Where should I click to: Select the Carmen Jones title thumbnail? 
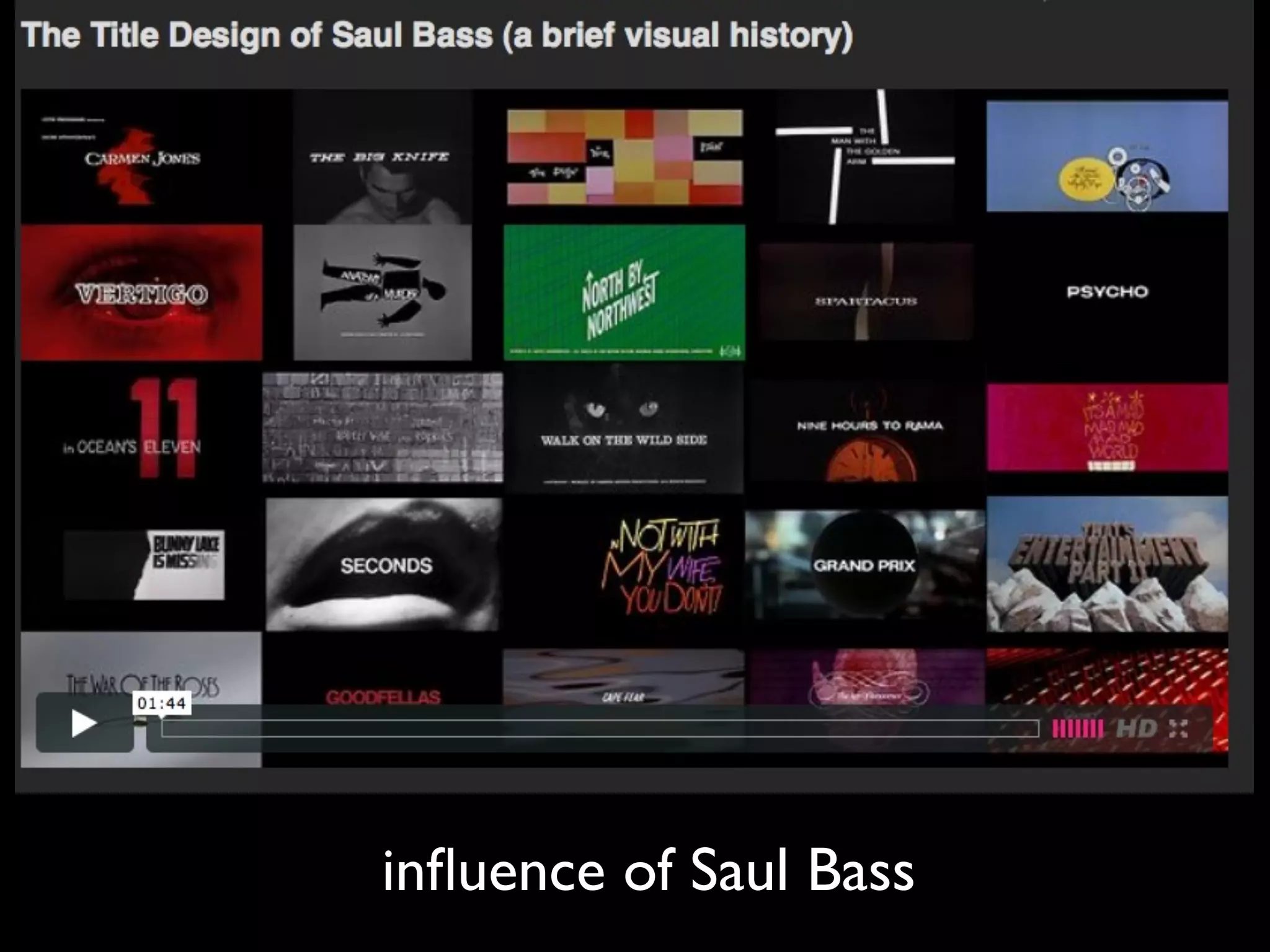pyautogui.click(x=141, y=156)
